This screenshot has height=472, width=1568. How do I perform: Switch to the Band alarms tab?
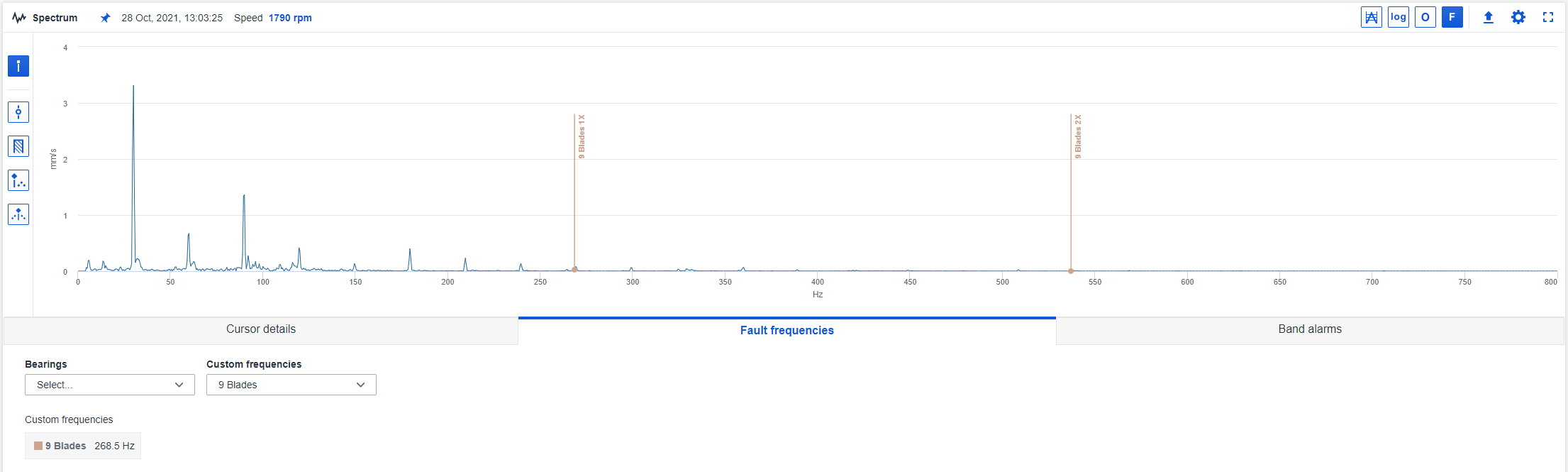click(1310, 329)
